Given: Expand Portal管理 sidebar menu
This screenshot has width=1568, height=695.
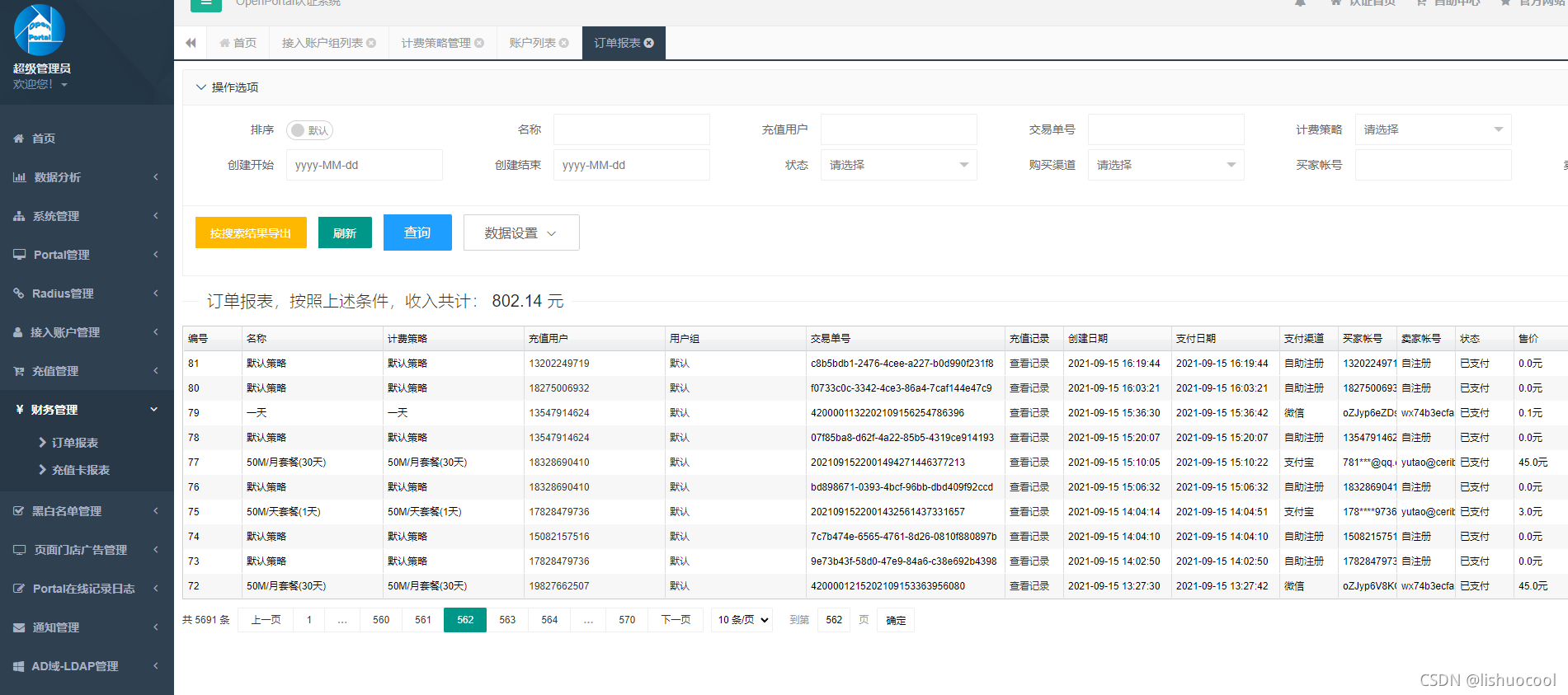Looking at the screenshot, I should click(87, 255).
